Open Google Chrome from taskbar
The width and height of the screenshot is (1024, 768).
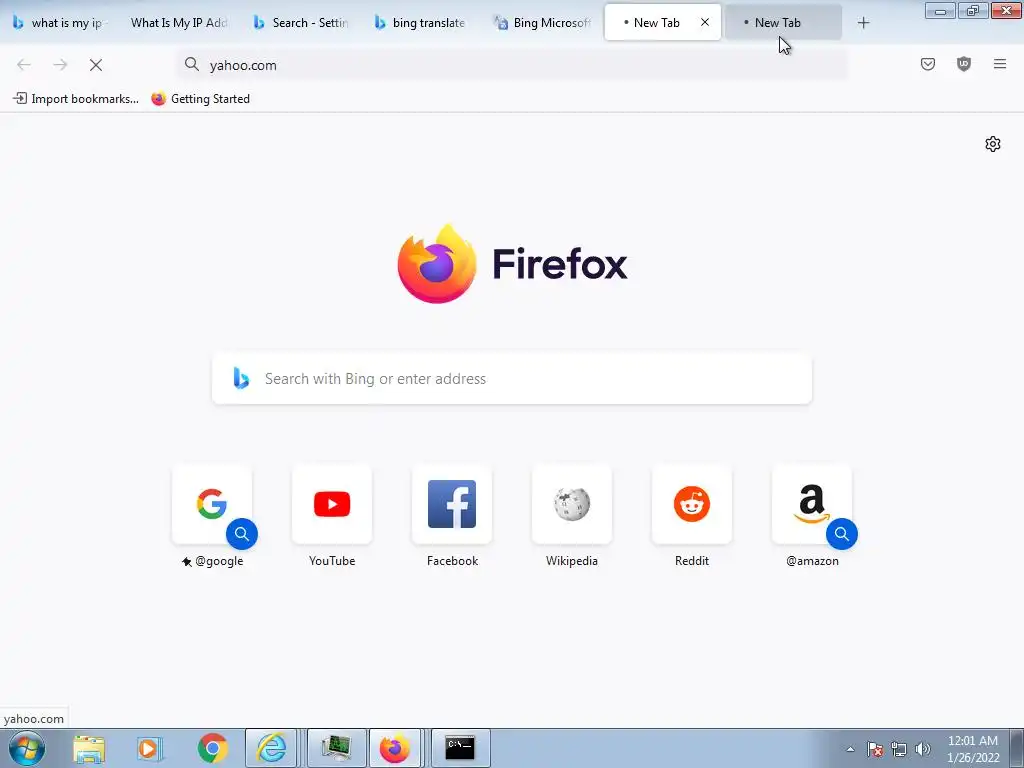213,748
